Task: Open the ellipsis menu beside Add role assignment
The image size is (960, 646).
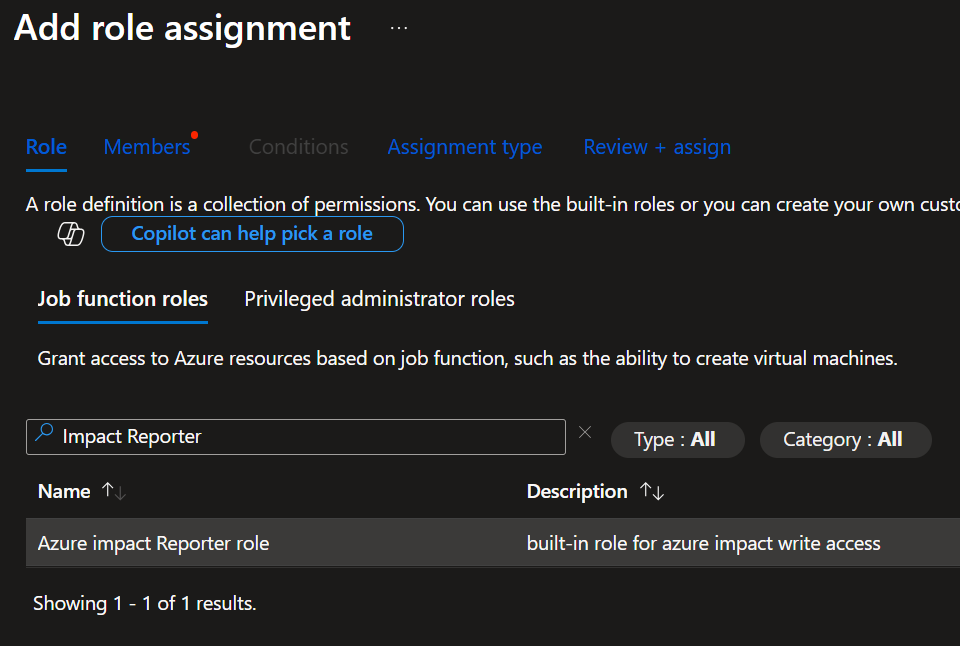Action: click(399, 28)
